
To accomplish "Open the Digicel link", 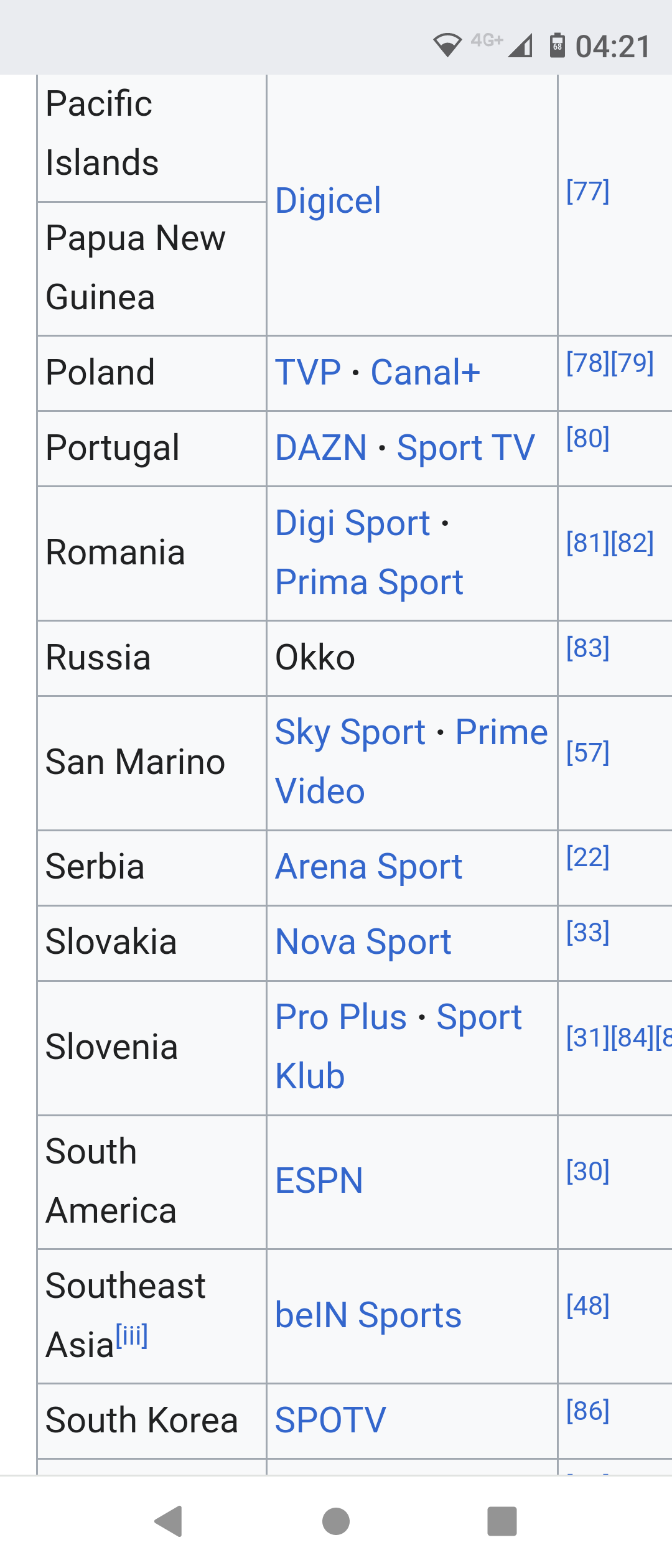I will [328, 201].
